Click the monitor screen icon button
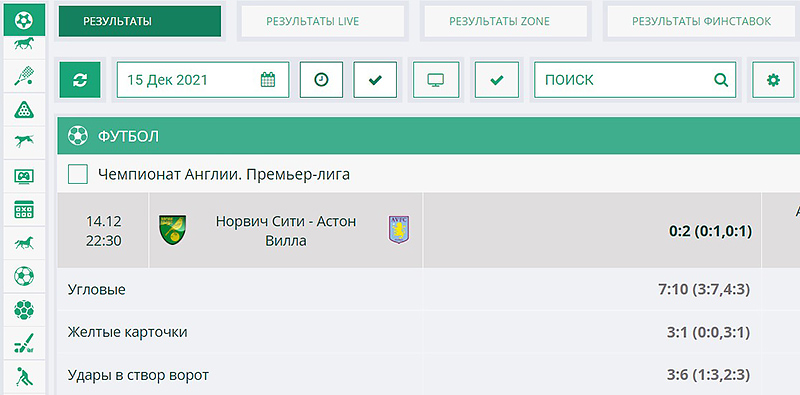 click(436, 80)
